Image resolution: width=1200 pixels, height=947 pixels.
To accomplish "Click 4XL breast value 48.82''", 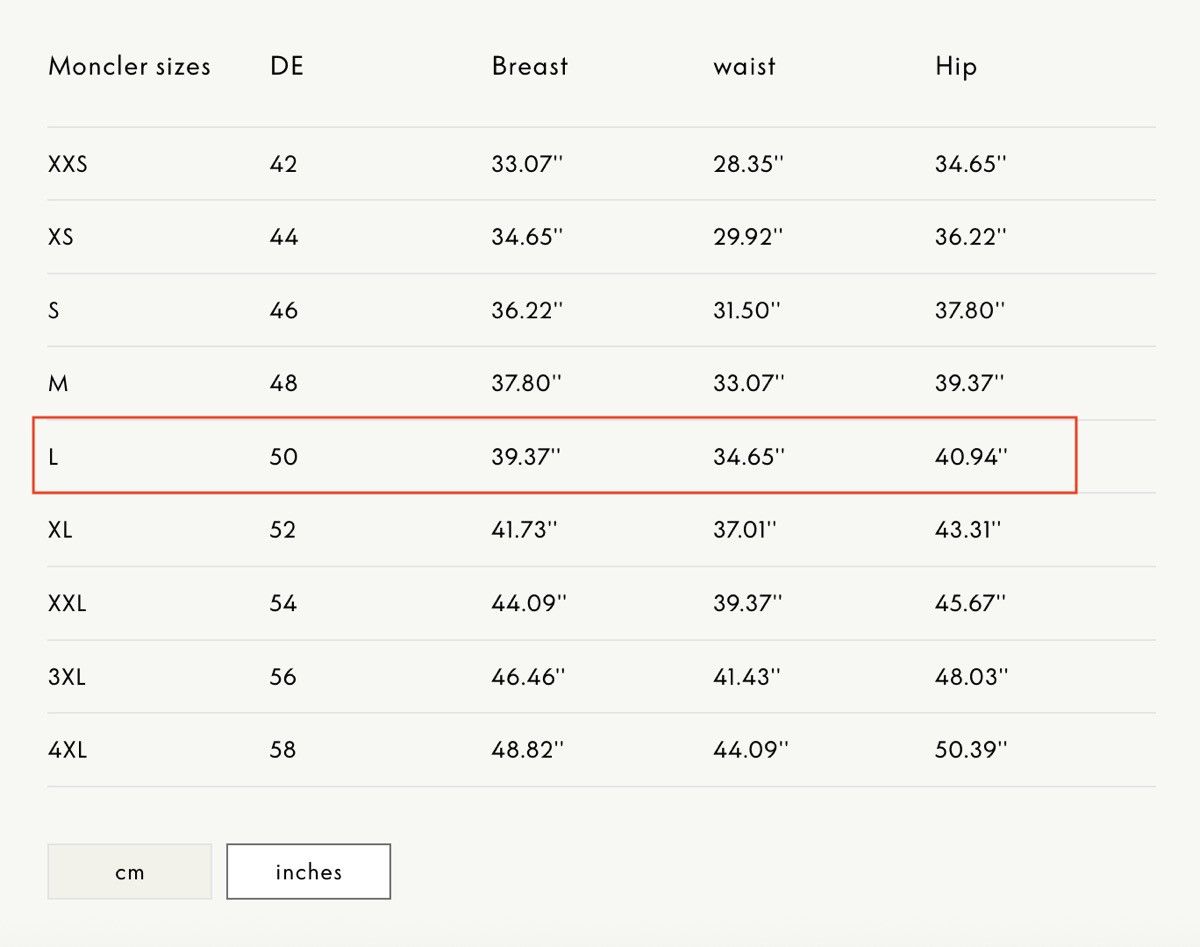I will point(528,750).
